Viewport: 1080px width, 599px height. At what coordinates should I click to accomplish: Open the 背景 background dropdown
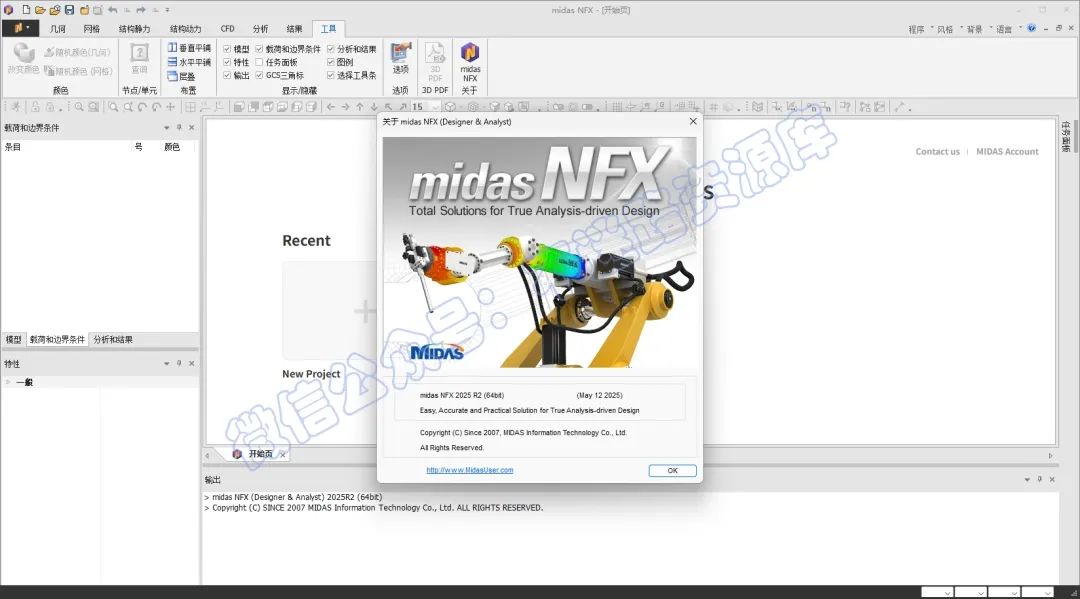pyautogui.click(x=978, y=29)
